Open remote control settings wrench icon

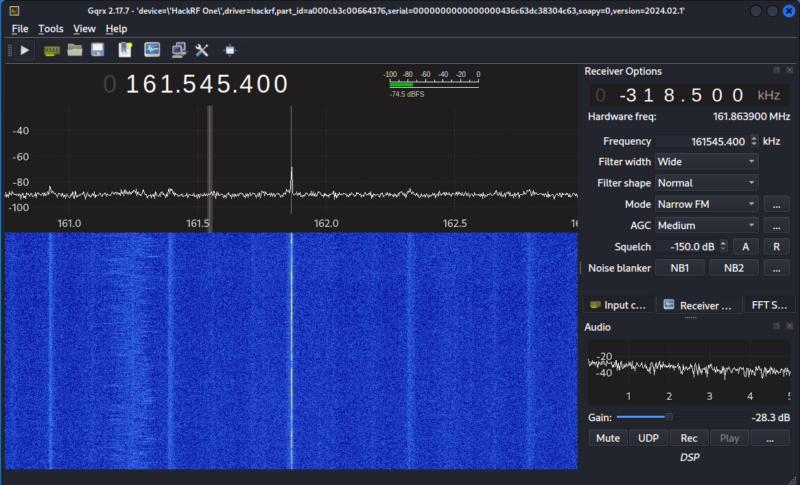202,50
